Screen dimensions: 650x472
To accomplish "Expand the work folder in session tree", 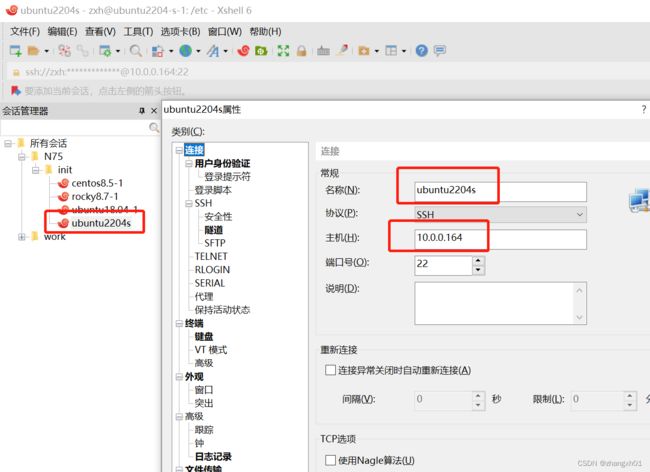I will tap(22, 237).
